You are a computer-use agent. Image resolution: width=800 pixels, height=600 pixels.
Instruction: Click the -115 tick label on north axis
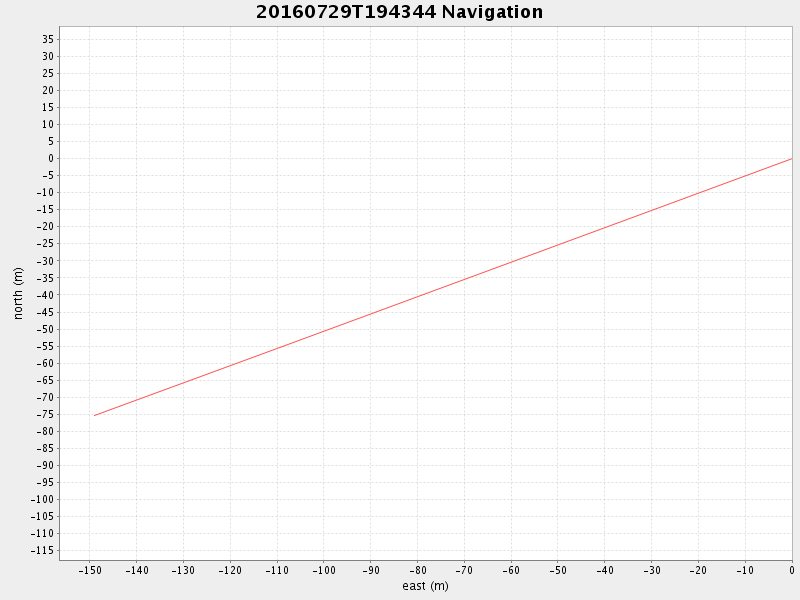[42, 551]
